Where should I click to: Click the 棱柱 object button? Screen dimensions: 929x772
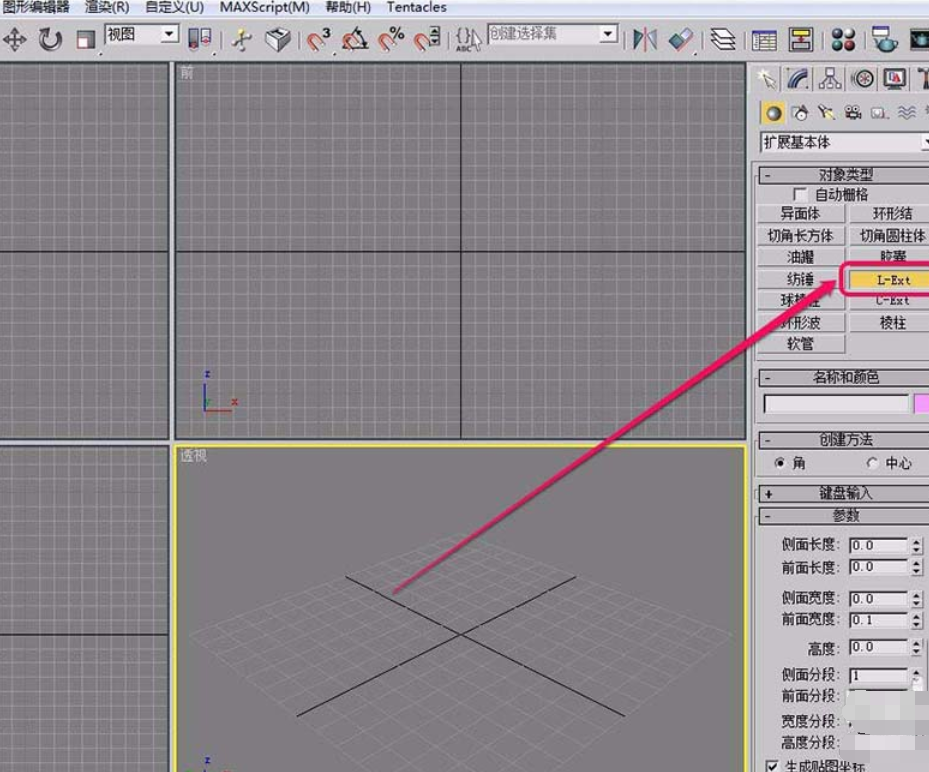pyautogui.click(x=890, y=323)
